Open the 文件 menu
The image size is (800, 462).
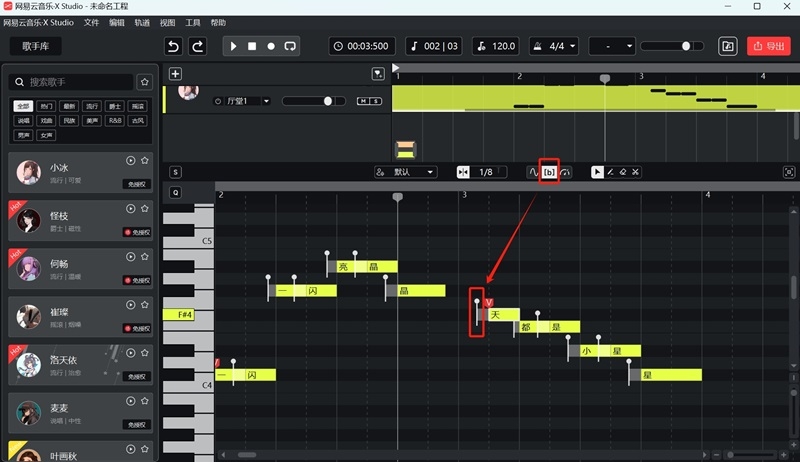[x=91, y=22]
